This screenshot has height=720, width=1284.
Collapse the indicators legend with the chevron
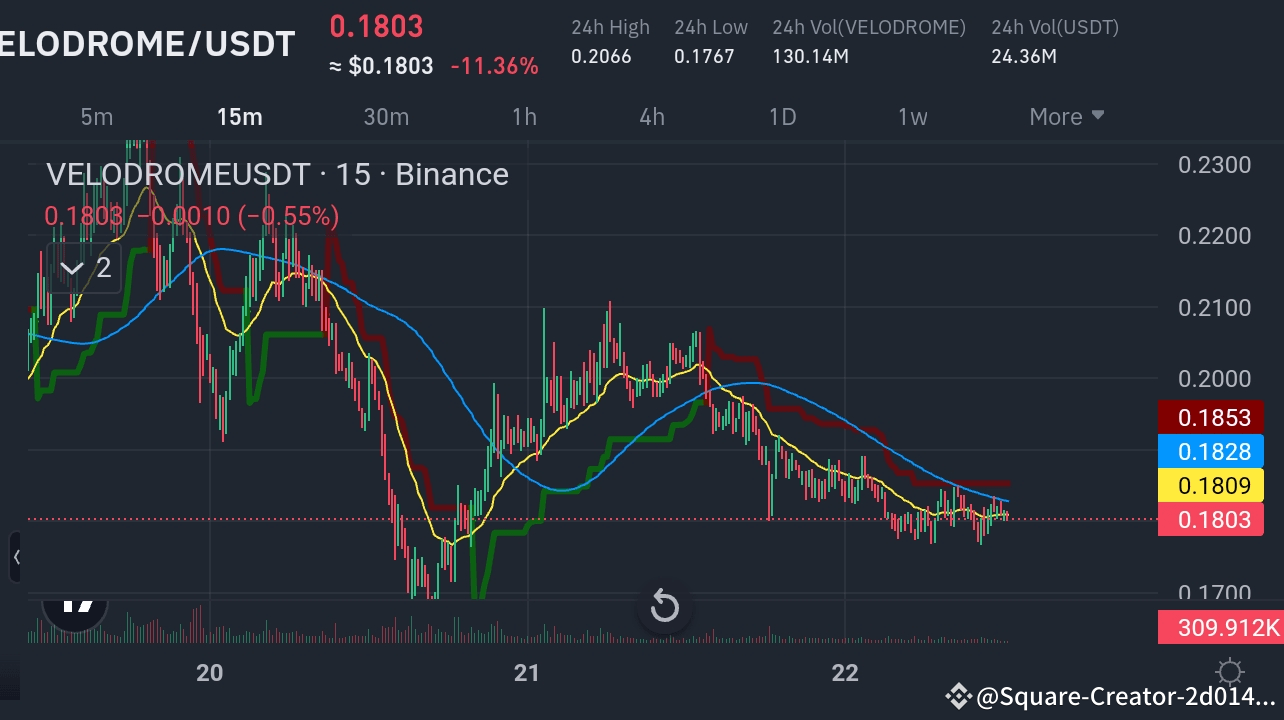coord(70,267)
